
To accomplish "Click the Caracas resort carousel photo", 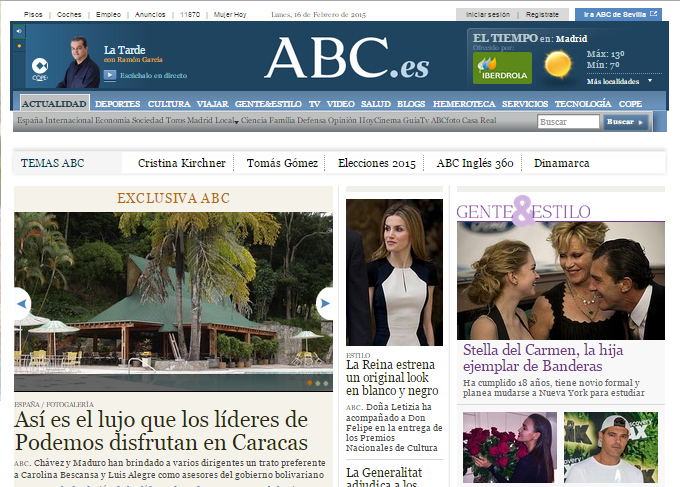I will [x=173, y=302].
